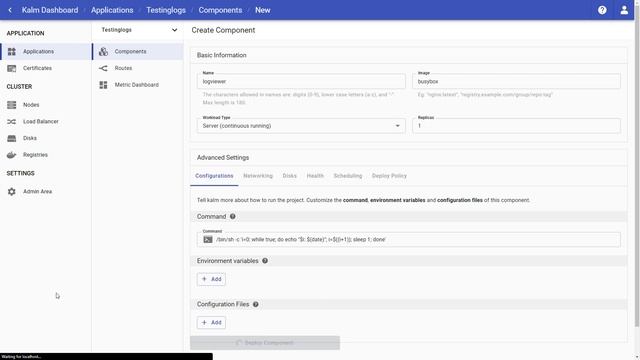Click the Registries docker icon
The width and height of the screenshot is (640, 360).
12,155
